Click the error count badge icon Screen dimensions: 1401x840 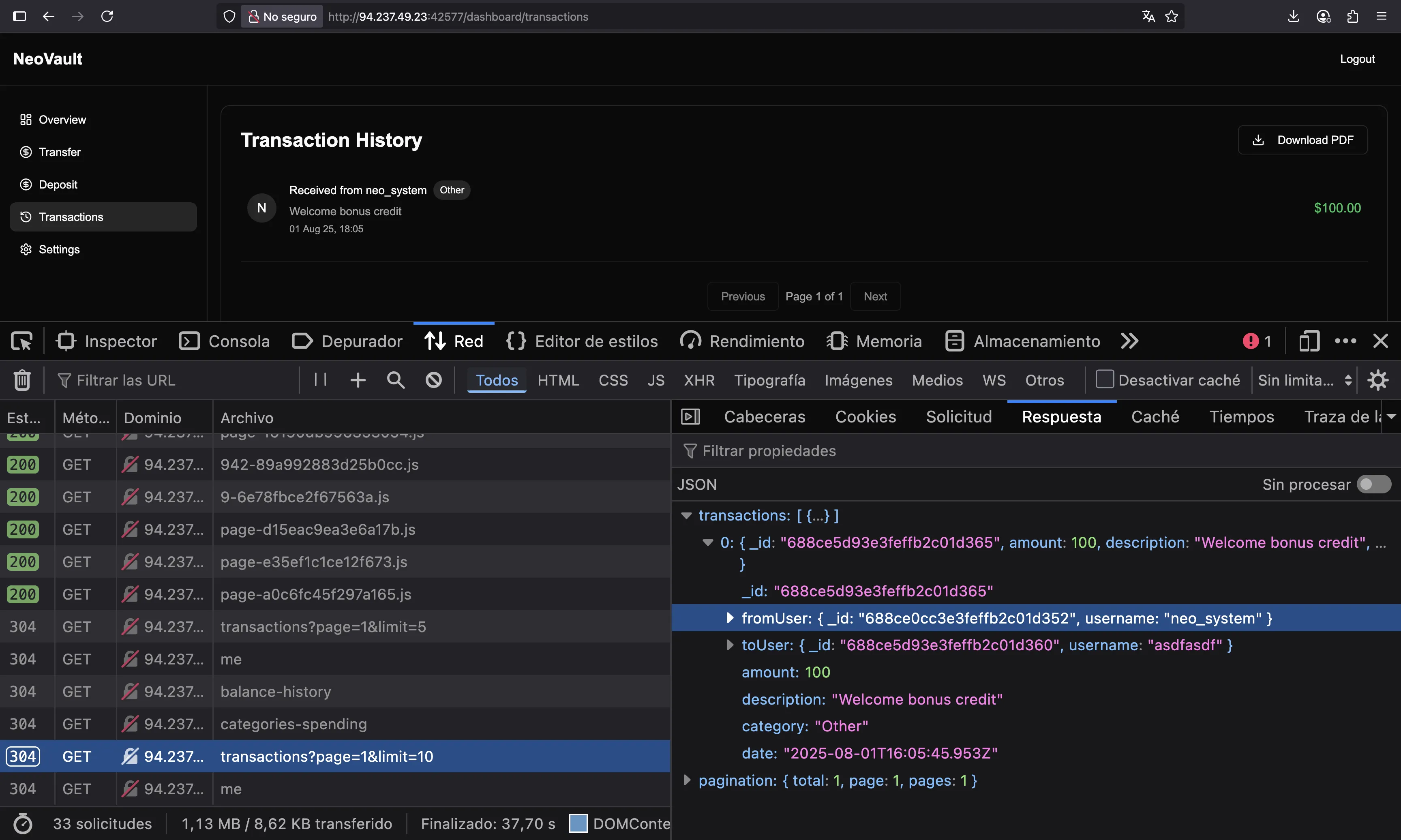click(1257, 341)
